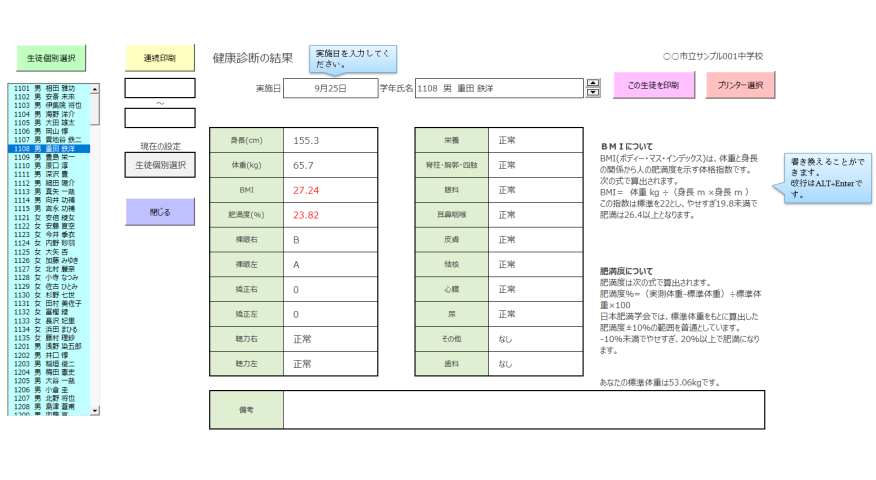Click この生徒を印刷 button

(653, 86)
